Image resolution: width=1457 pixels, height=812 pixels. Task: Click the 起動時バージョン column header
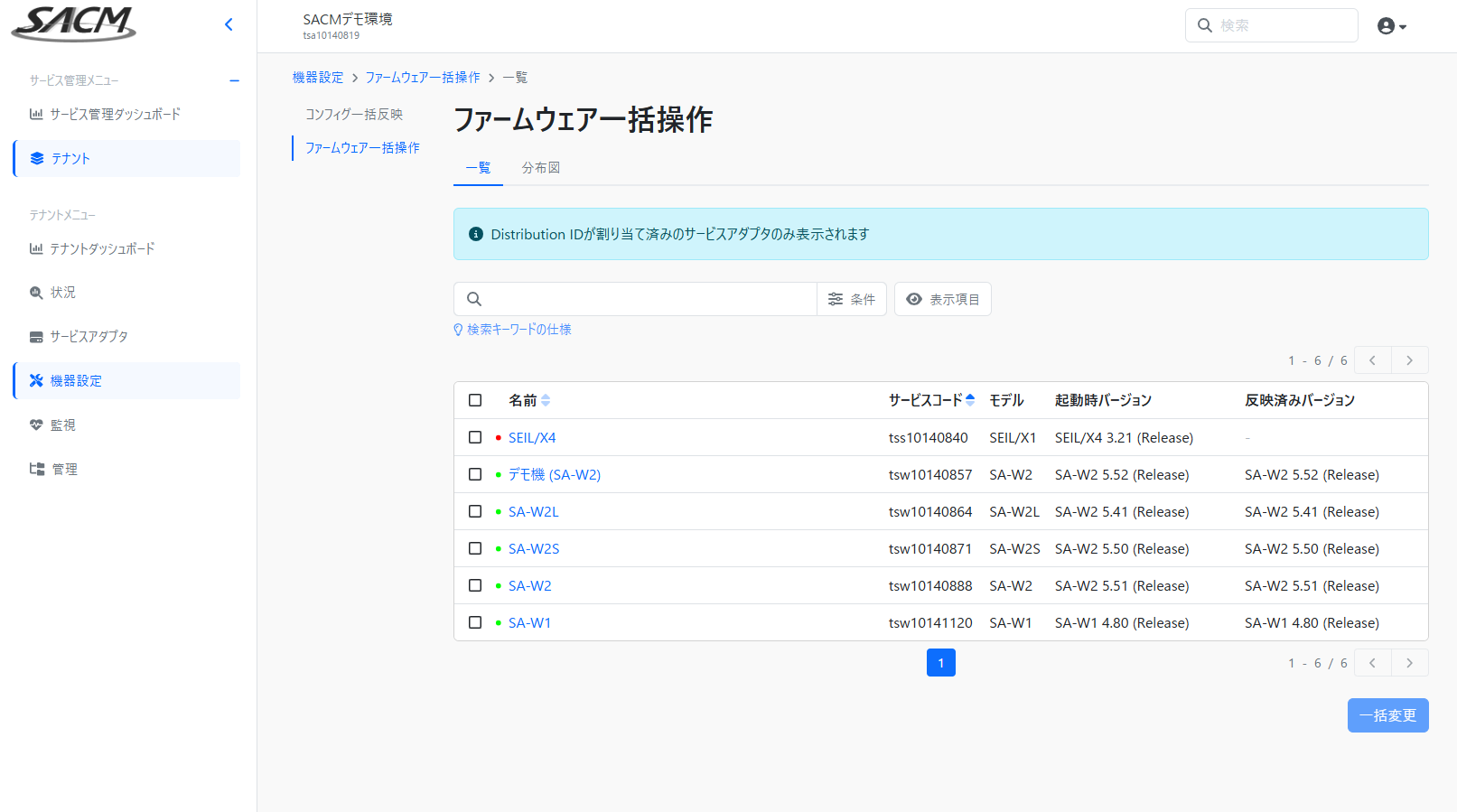point(1103,400)
